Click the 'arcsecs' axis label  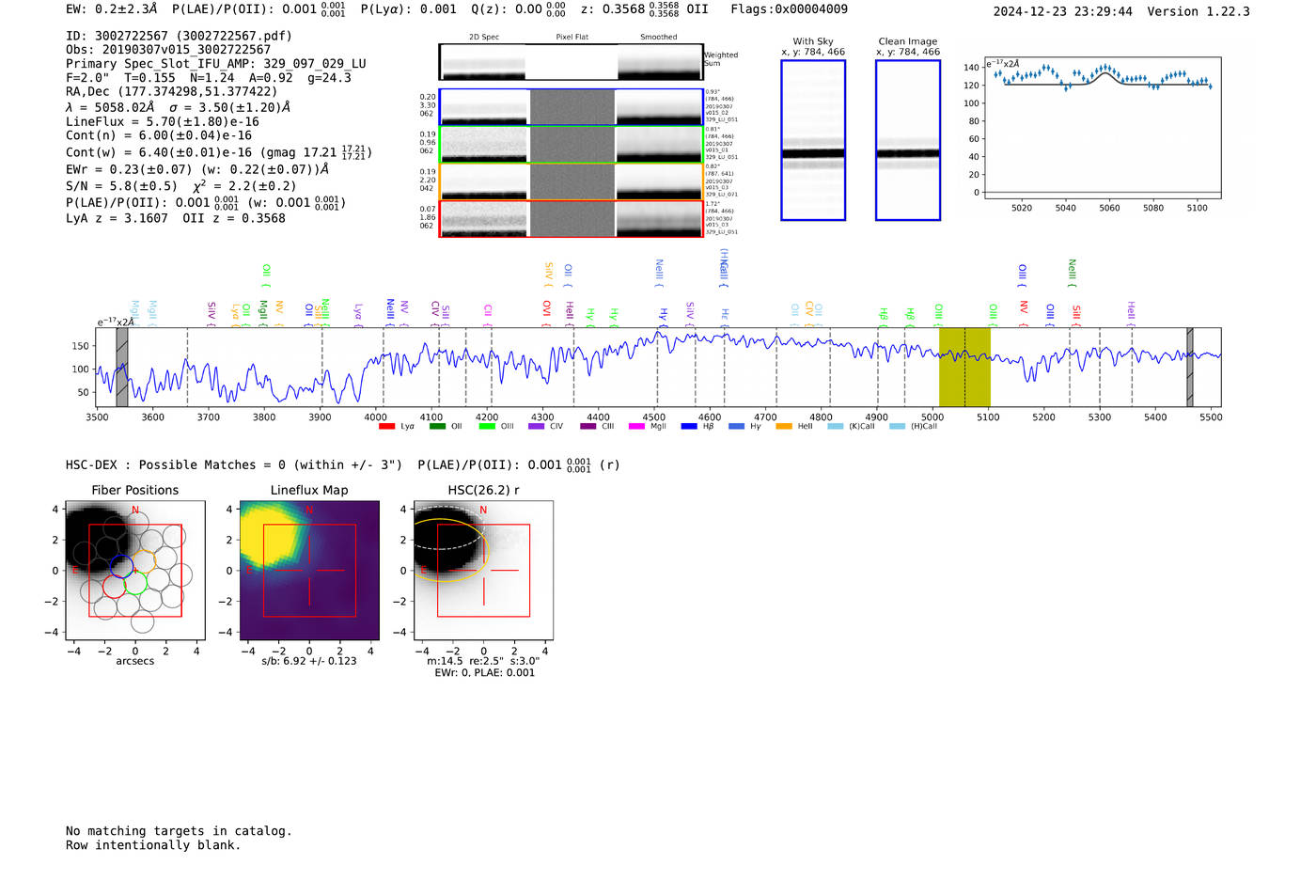click(x=135, y=661)
